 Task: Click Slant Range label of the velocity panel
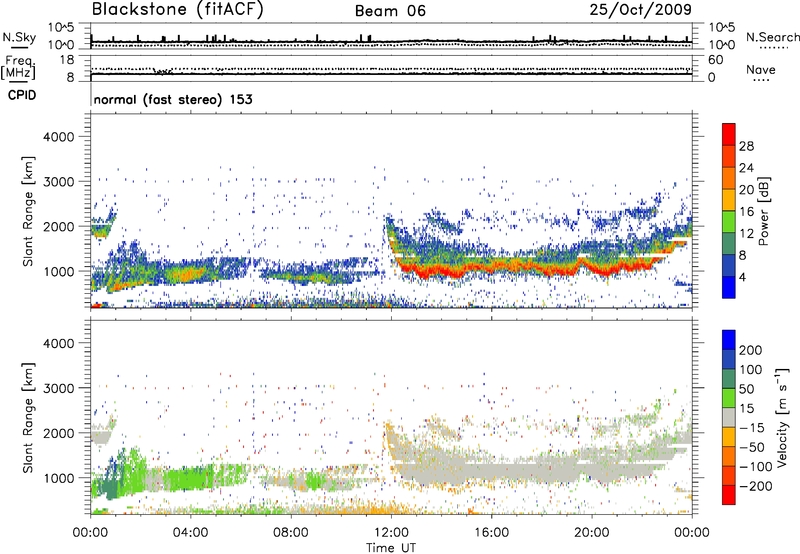[x=28, y=417]
